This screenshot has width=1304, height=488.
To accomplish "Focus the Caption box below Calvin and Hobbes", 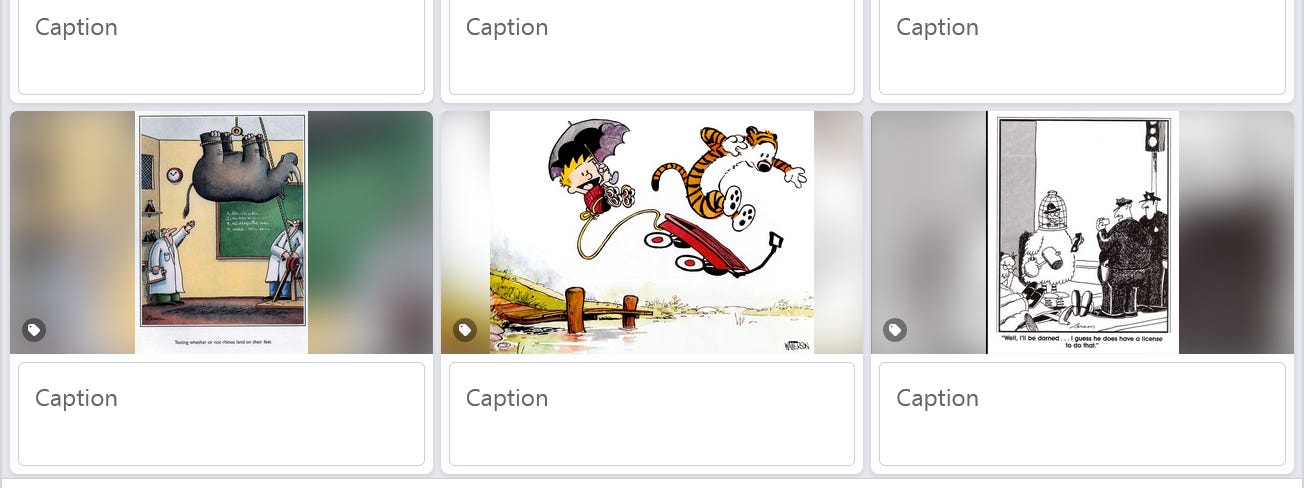I will (652, 414).
